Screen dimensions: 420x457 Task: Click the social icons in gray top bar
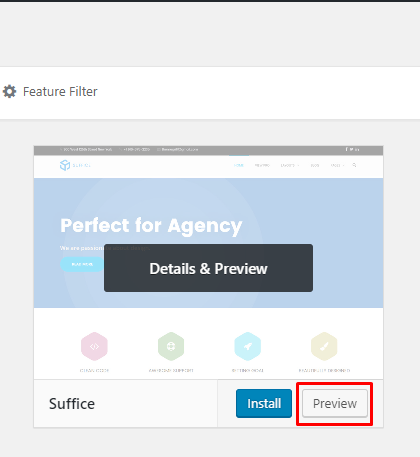pyautogui.click(x=352, y=149)
